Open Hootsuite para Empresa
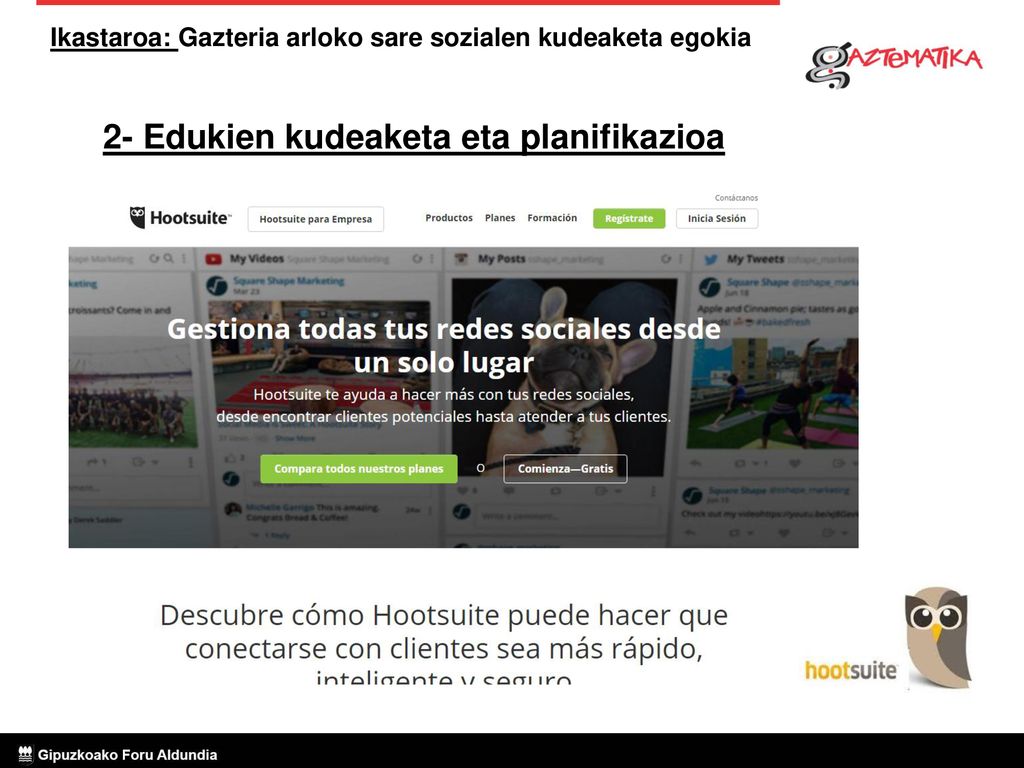 [315, 219]
